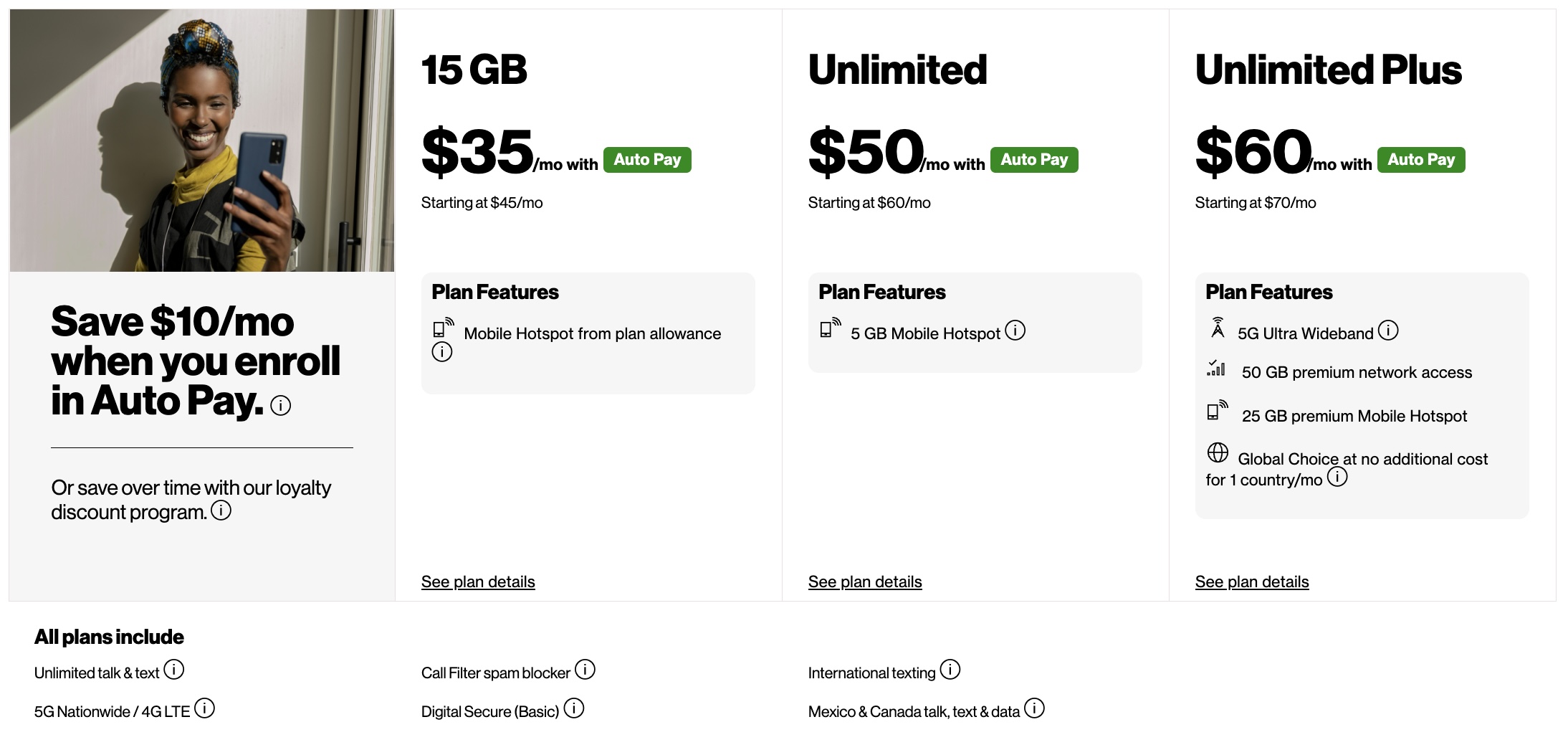The height and width of the screenshot is (750, 1568).
Task: Click the Mobile Hotspot icon in 15 GB plan
Action: click(x=442, y=329)
